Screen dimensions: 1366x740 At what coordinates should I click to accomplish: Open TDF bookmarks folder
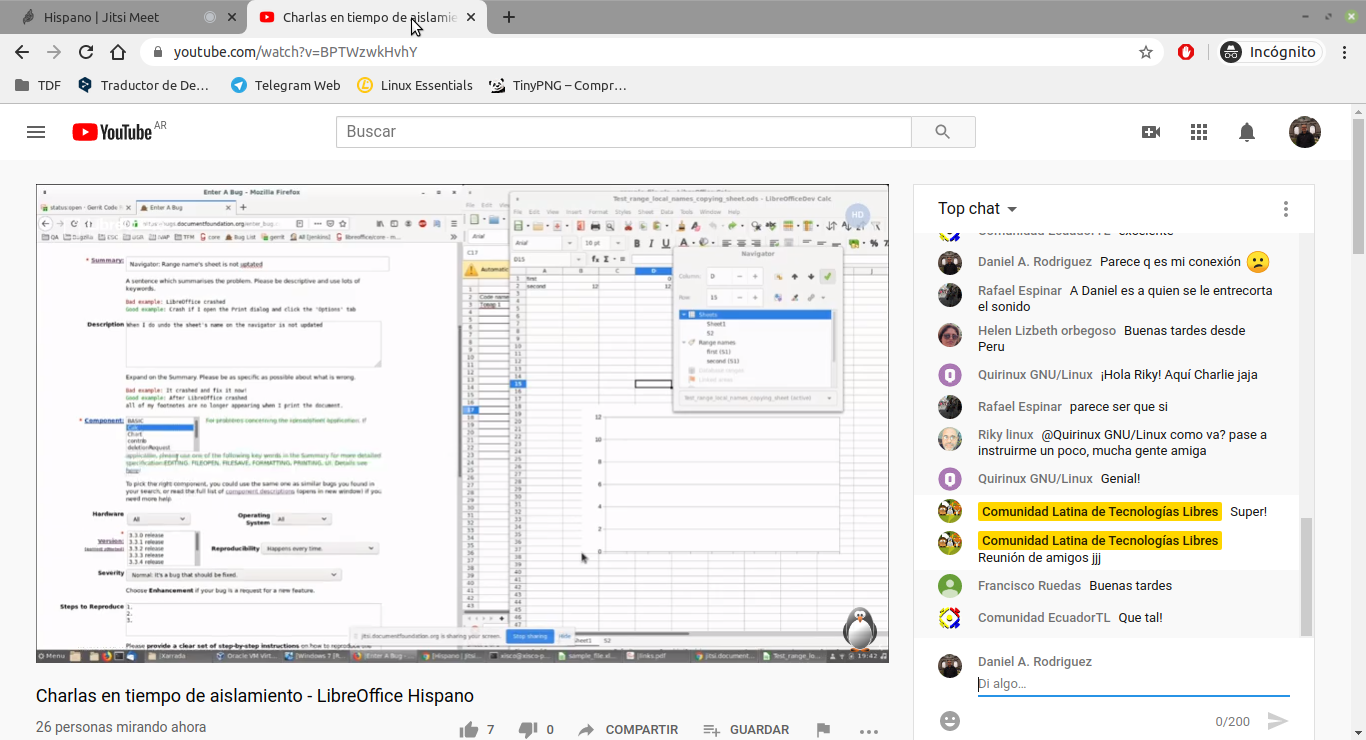pos(38,85)
